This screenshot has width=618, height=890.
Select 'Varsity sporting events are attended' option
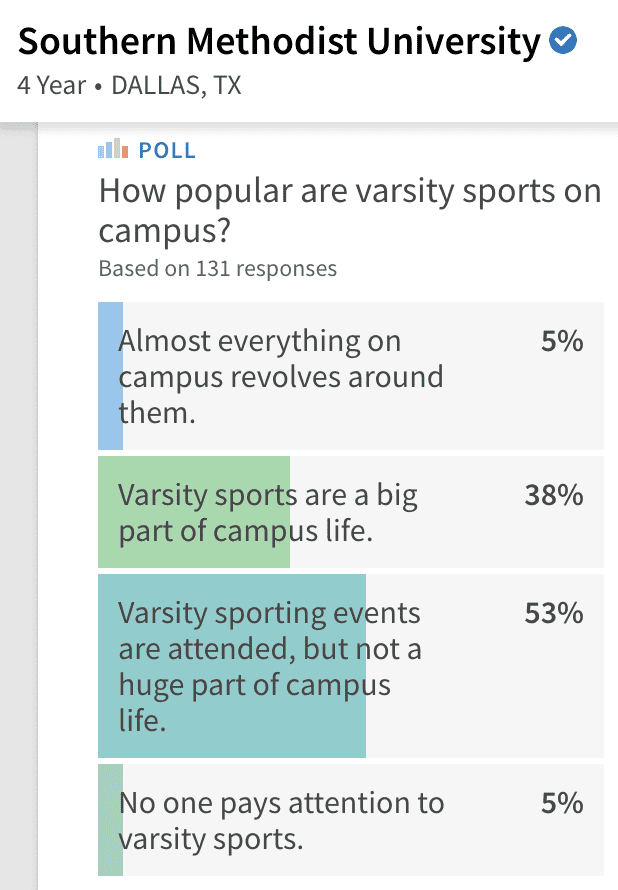[x=351, y=666]
